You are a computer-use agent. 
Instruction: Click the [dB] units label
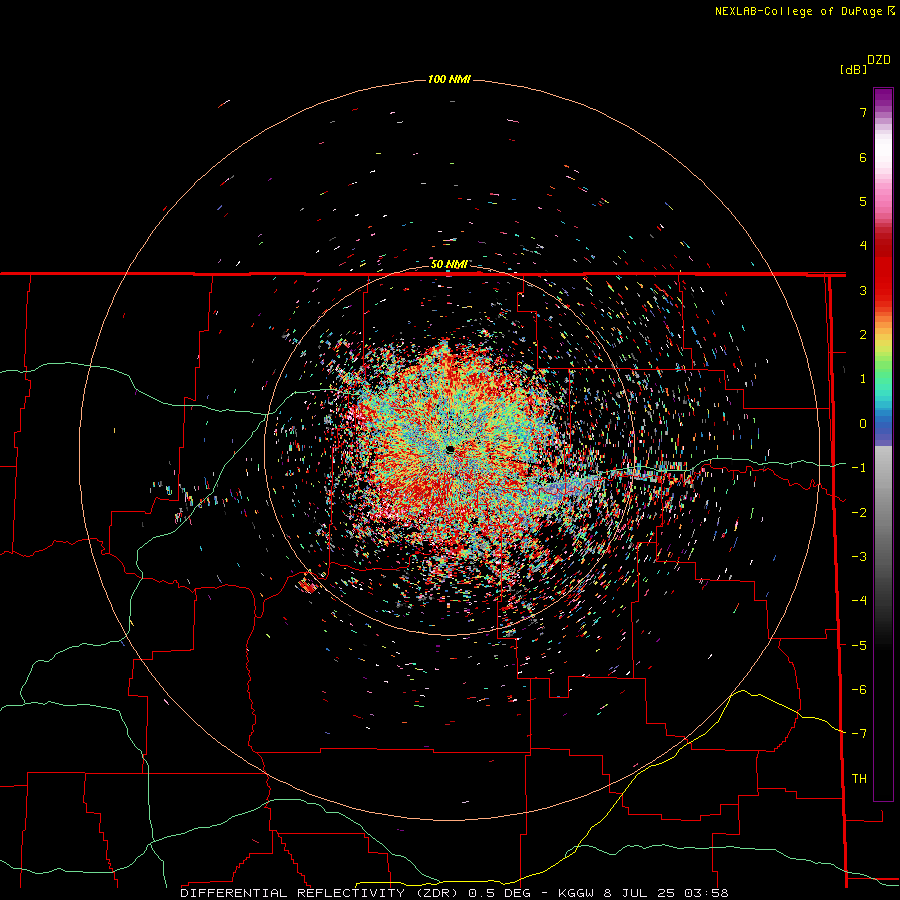(x=854, y=70)
